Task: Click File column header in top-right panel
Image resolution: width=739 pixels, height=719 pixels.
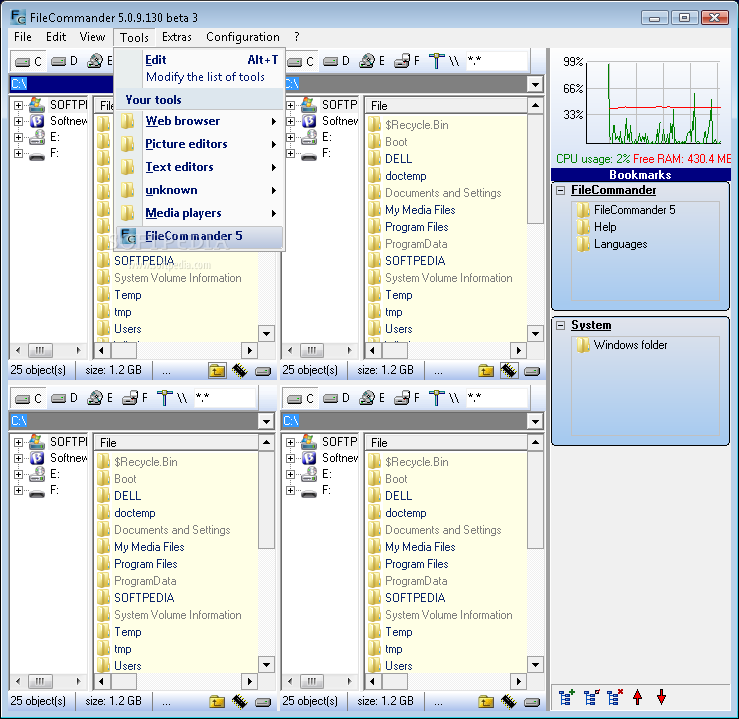Action: pyautogui.click(x=446, y=106)
